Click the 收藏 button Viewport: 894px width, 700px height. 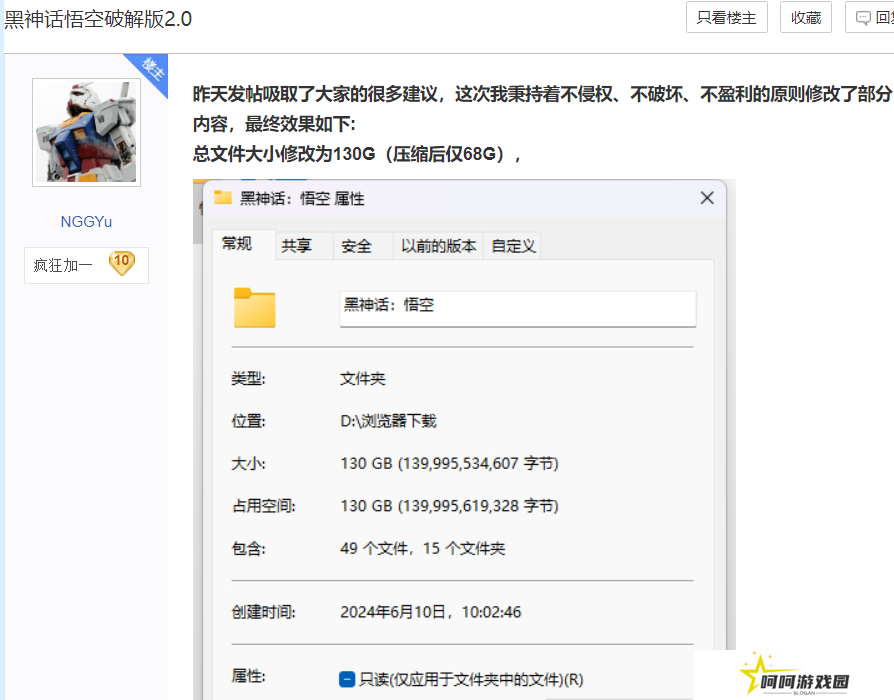click(806, 18)
